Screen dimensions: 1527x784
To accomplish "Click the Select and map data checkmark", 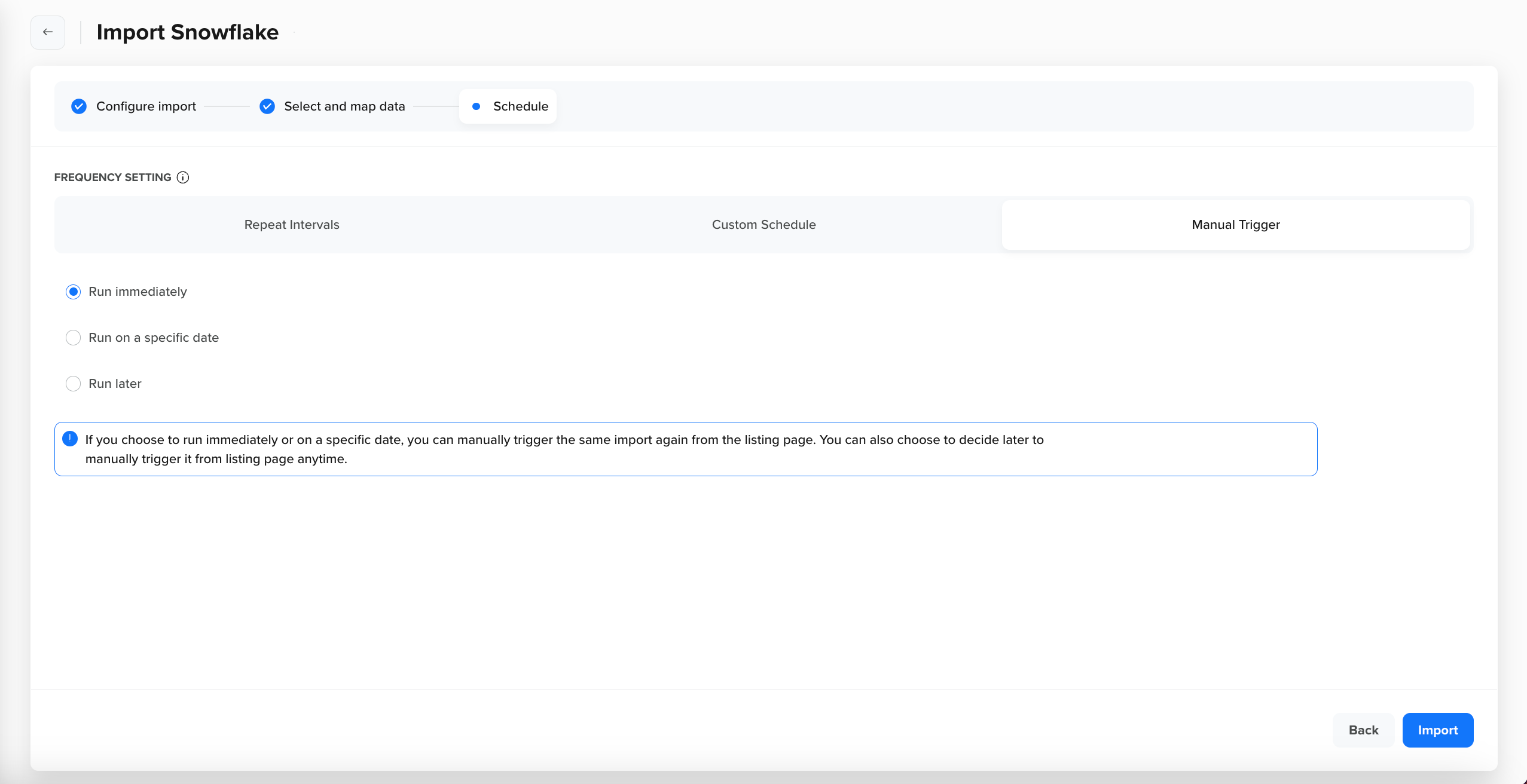I will pos(267,106).
